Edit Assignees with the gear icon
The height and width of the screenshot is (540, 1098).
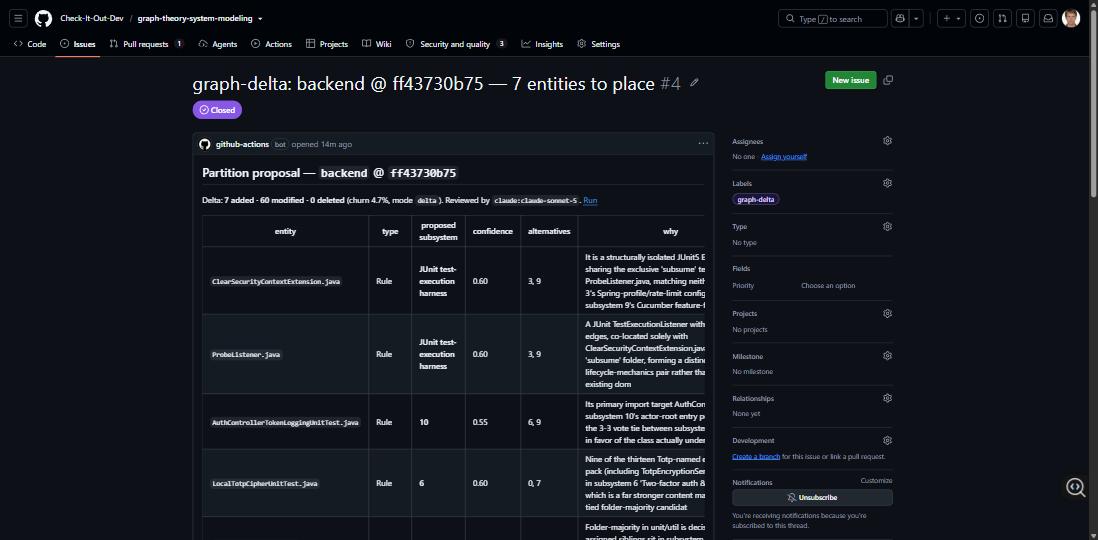point(887,141)
